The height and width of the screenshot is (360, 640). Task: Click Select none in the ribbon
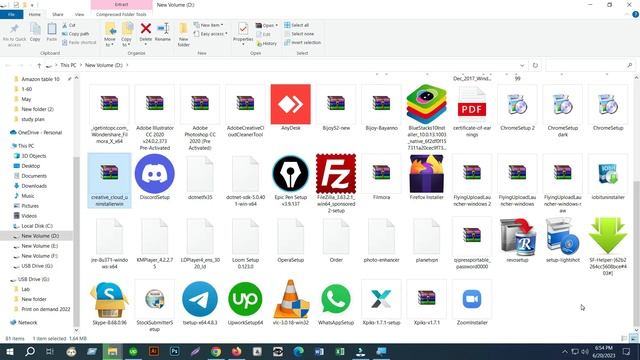pyautogui.click(x=299, y=34)
